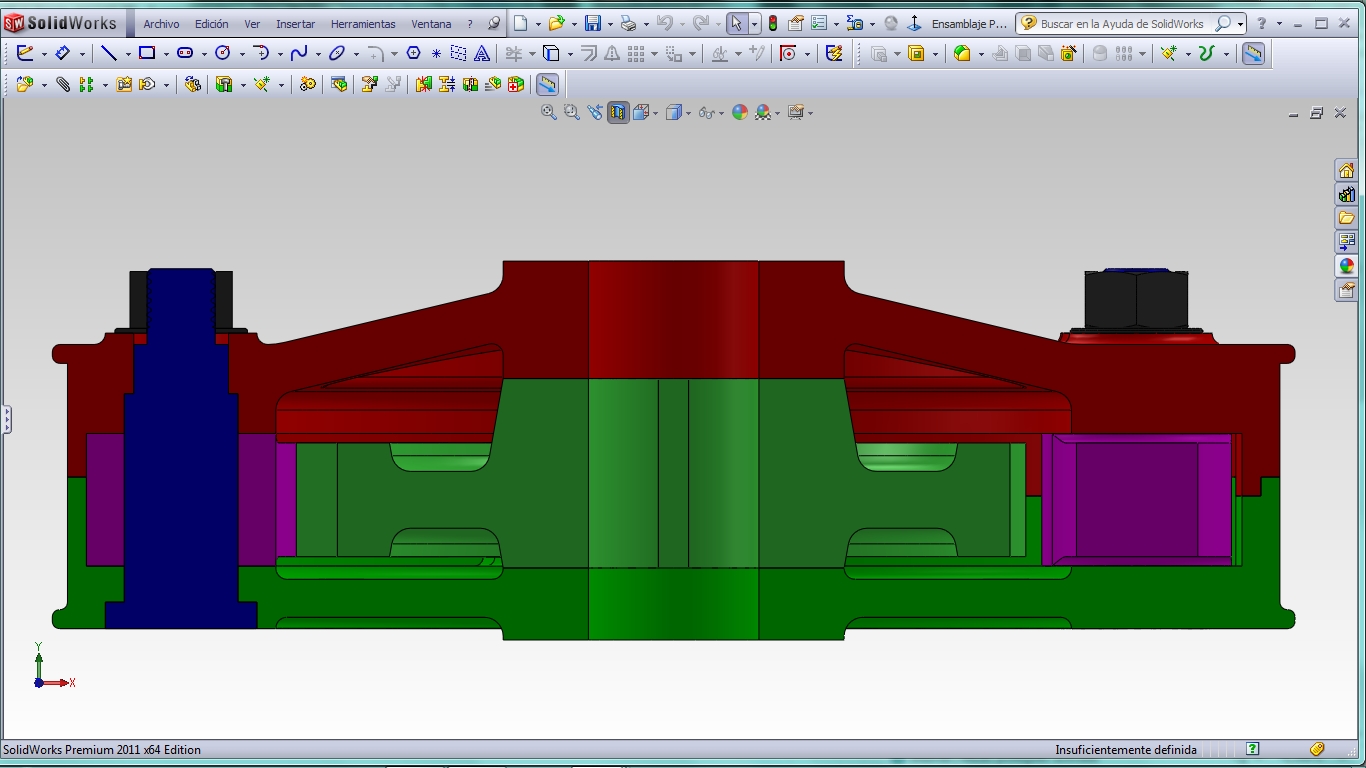
Task: Click the Print icon
Action: [x=628, y=23]
